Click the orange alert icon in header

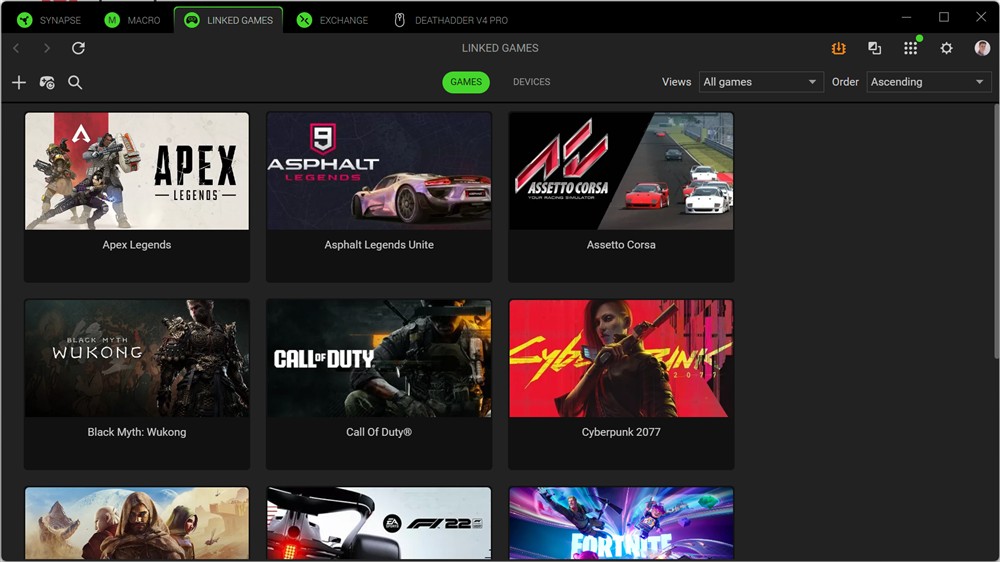[838, 48]
